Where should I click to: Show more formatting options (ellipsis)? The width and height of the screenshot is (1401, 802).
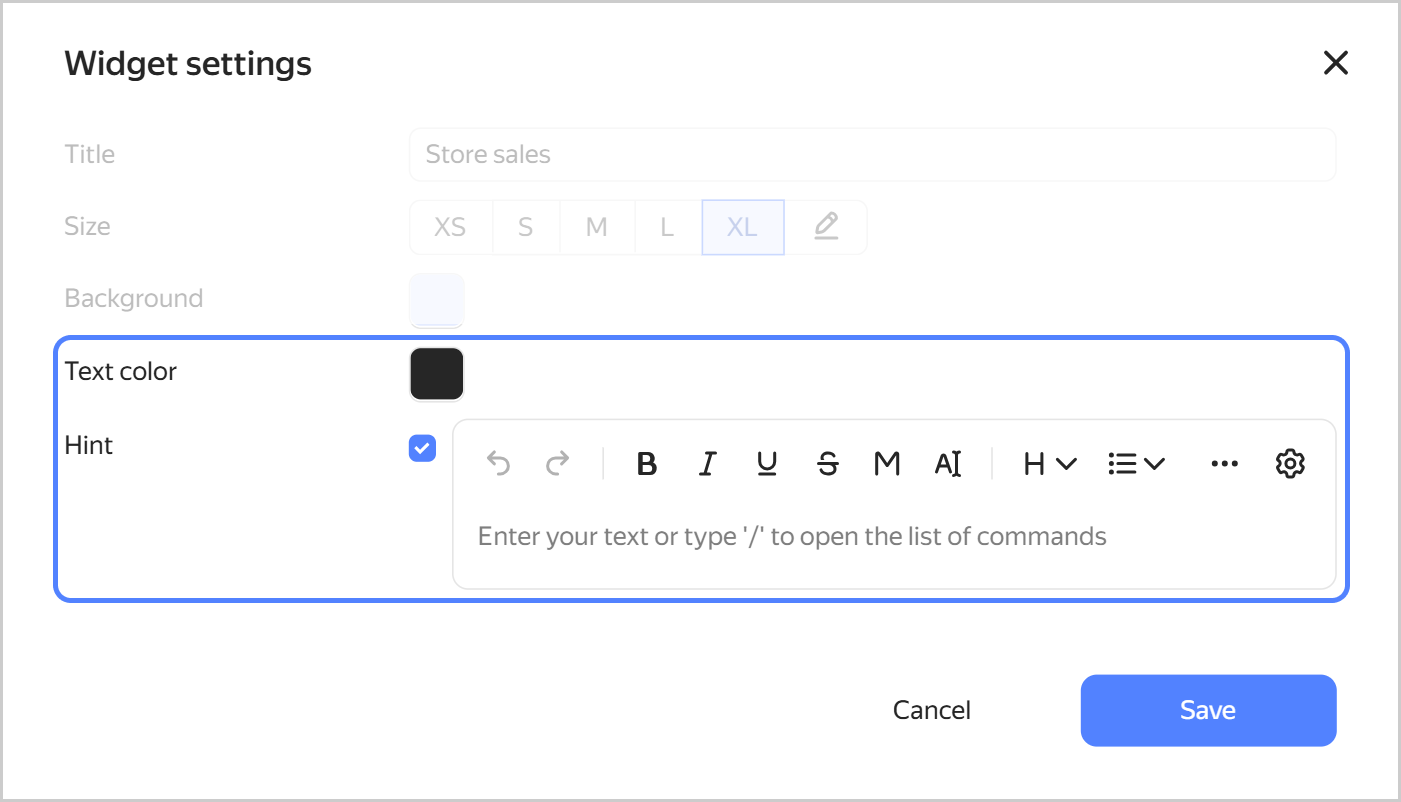pos(1224,464)
